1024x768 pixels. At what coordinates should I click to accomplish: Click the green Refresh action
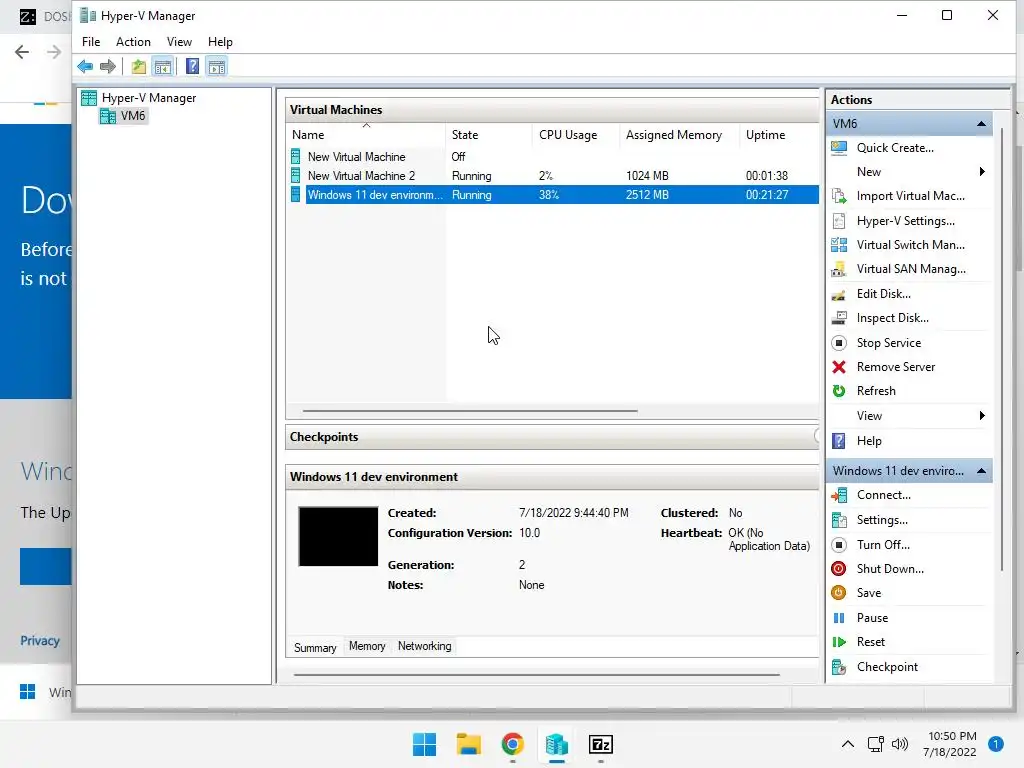(875, 391)
